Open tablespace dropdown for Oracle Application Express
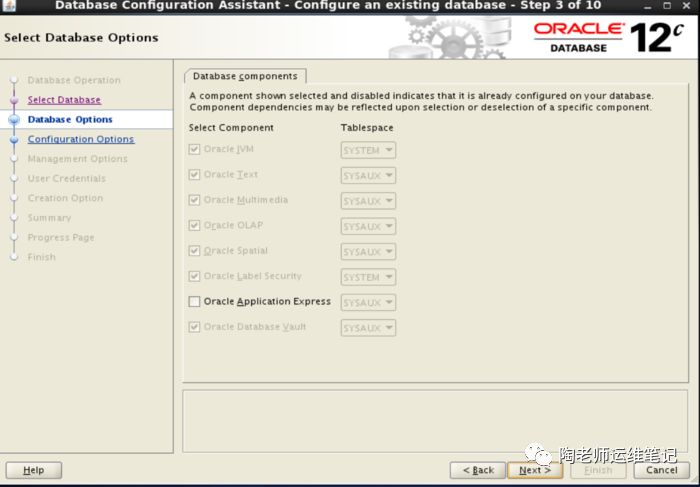The image size is (700, 487). 368,303
